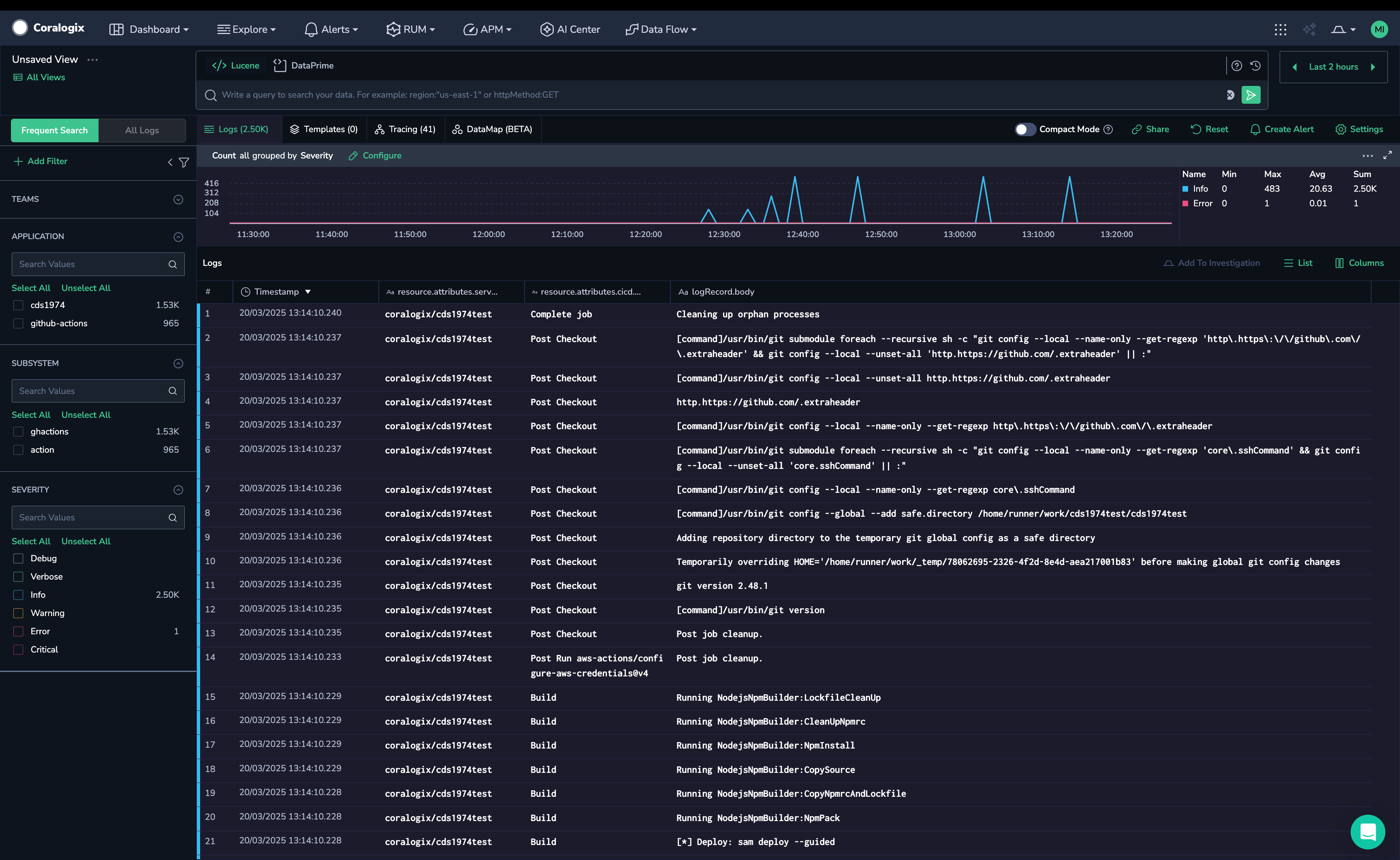The height and width of the screenshot is (860, 1400).
Task: Sort by Timestamp column arrow
Action: pyautogui.click(x=308, y=292)
